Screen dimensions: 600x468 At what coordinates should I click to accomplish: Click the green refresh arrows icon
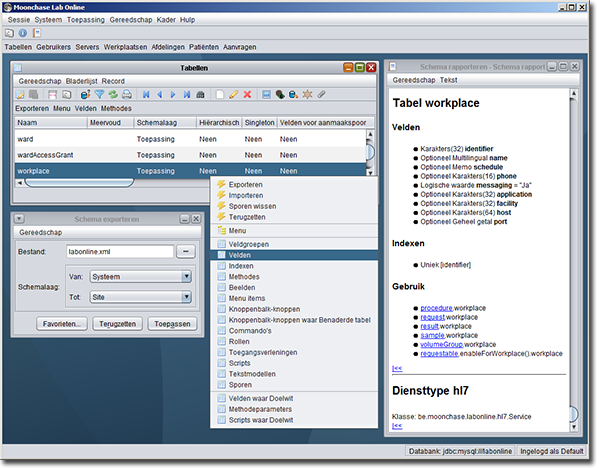(113, 95)
